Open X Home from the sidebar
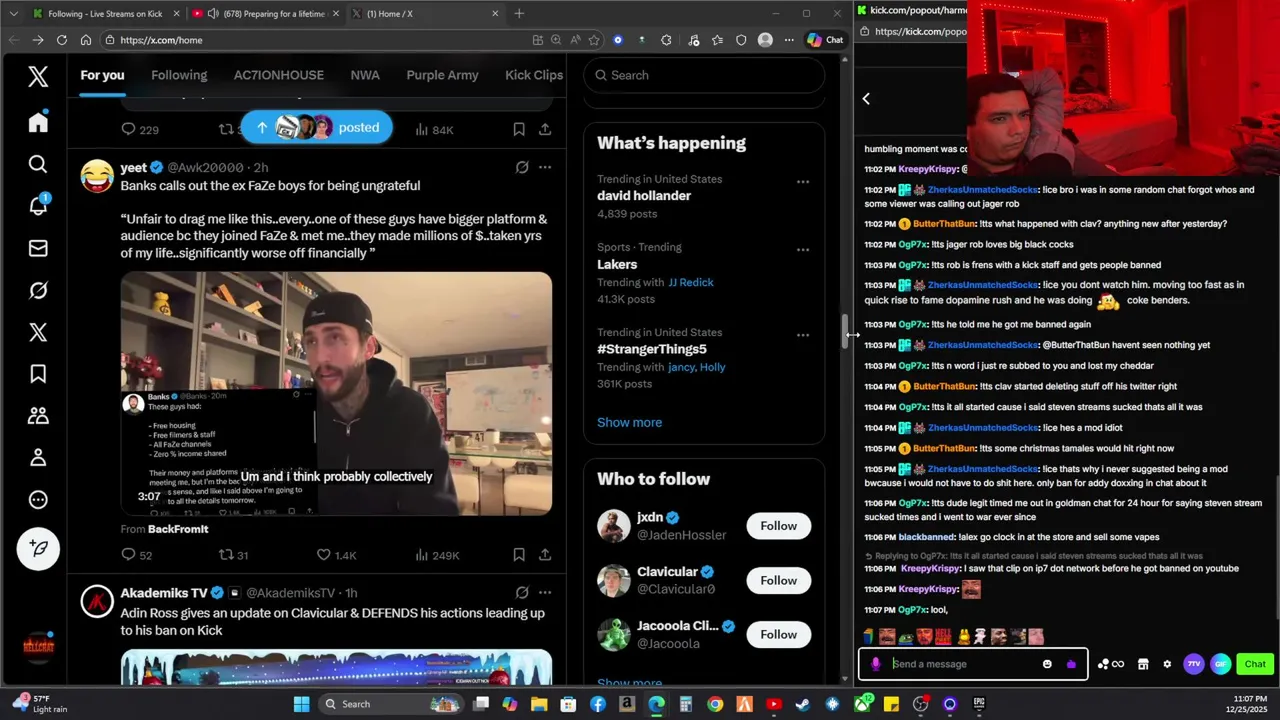The image size is (1280, 720). coord(38,122)
